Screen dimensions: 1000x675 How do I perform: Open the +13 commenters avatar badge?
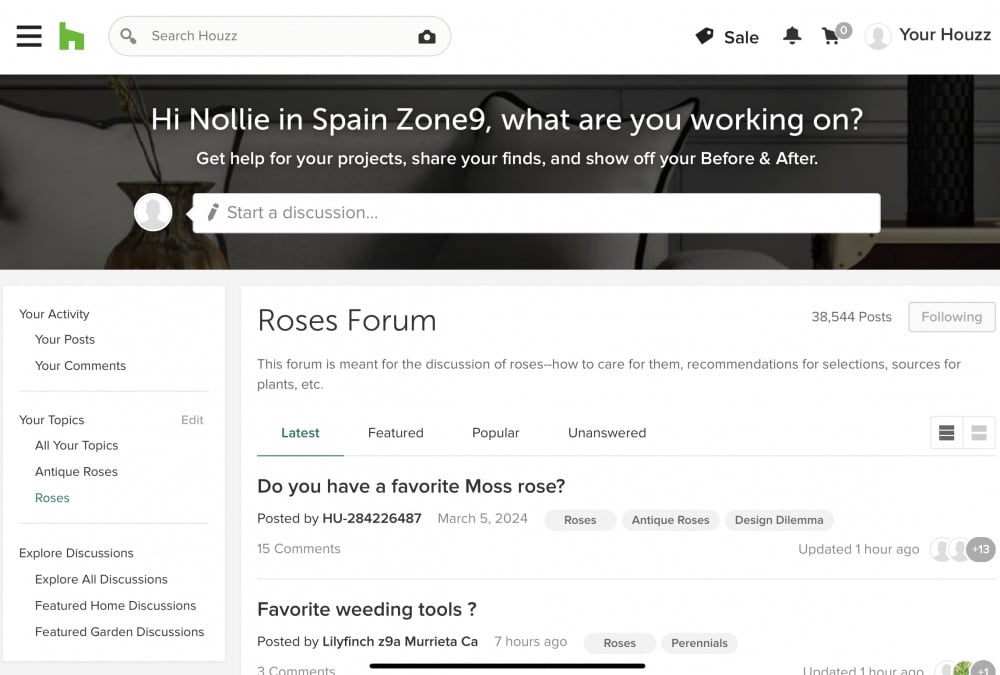(981, 549)
